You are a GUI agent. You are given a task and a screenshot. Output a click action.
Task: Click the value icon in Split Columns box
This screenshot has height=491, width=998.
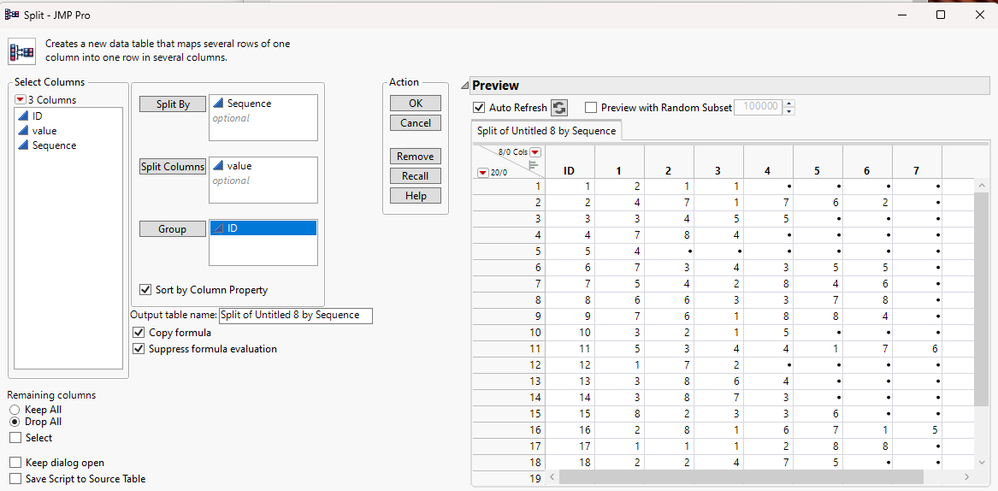coord(218,166)
